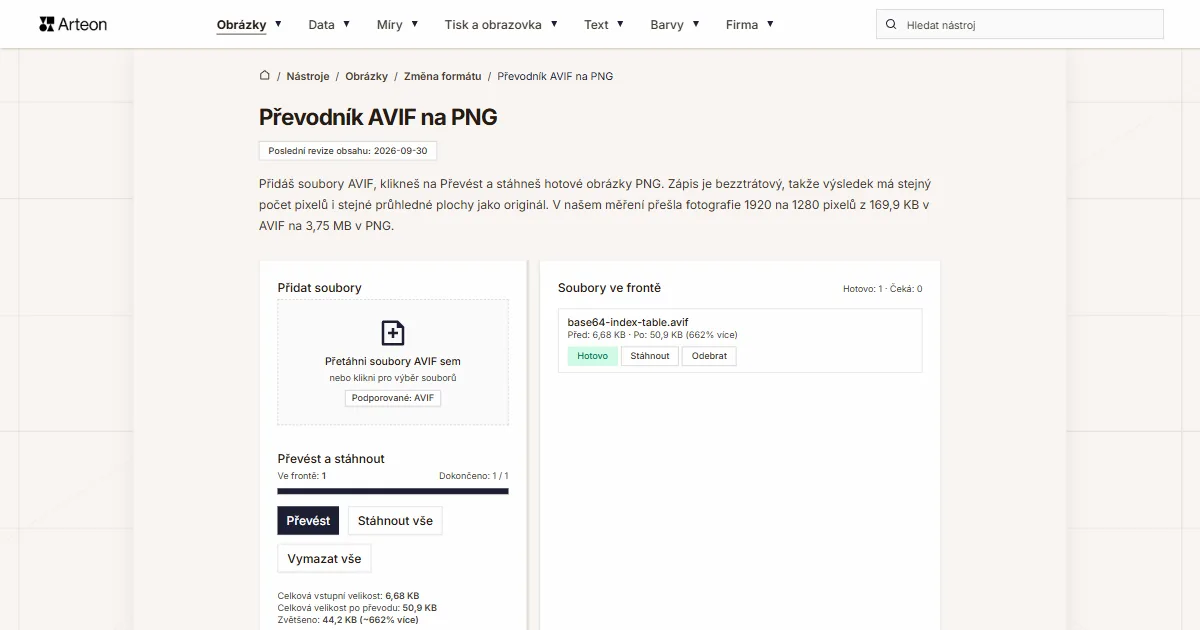The image size is (1200, 630).
Task: Click the Přidat soubory heading
Action: coord(320,288)
